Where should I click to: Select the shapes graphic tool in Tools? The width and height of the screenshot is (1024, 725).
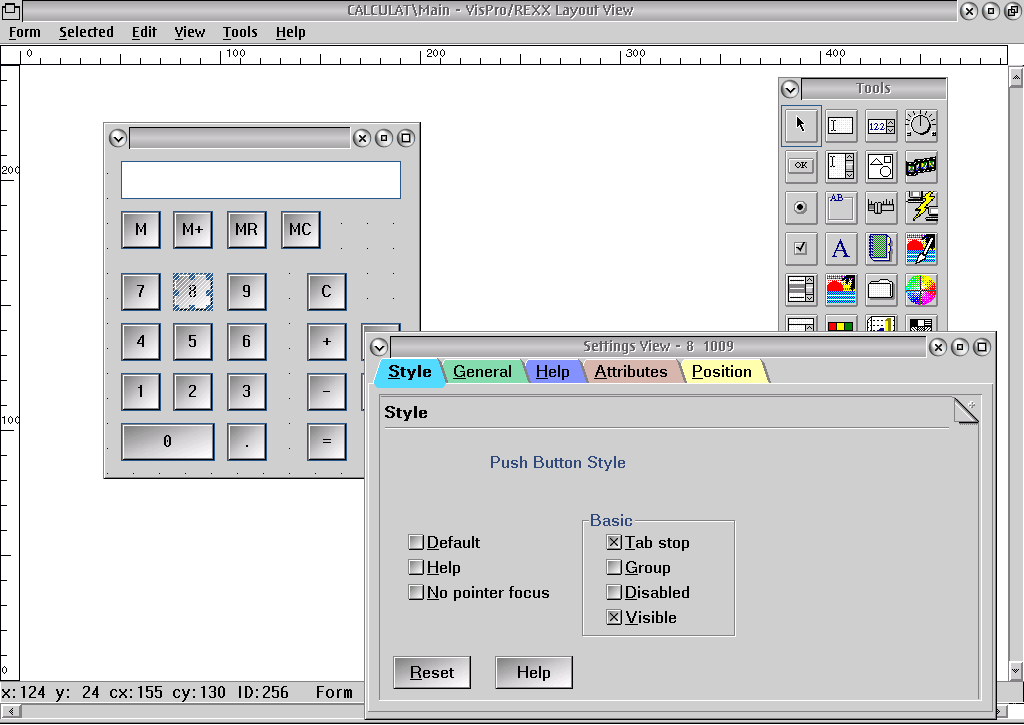(881, 166)
